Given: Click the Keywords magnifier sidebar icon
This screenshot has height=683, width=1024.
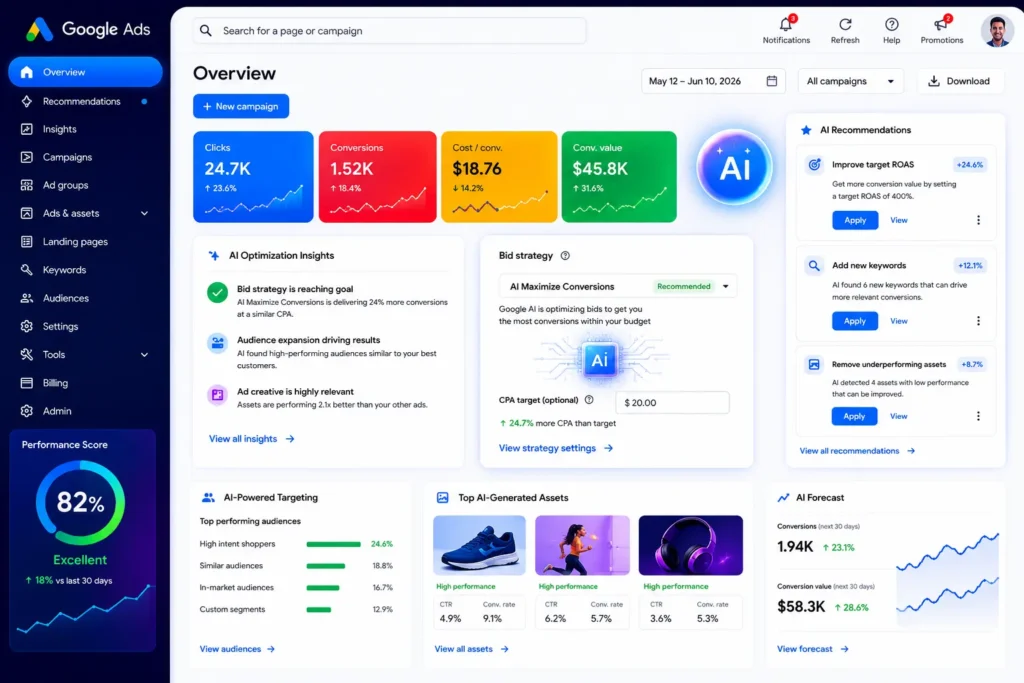Looking at the screenshot, I should click(27, 270).
